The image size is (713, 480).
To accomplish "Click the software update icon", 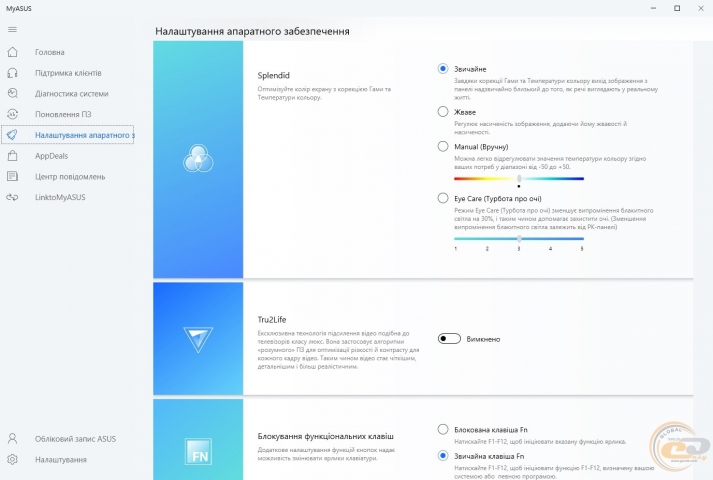I will pos(13,114).
